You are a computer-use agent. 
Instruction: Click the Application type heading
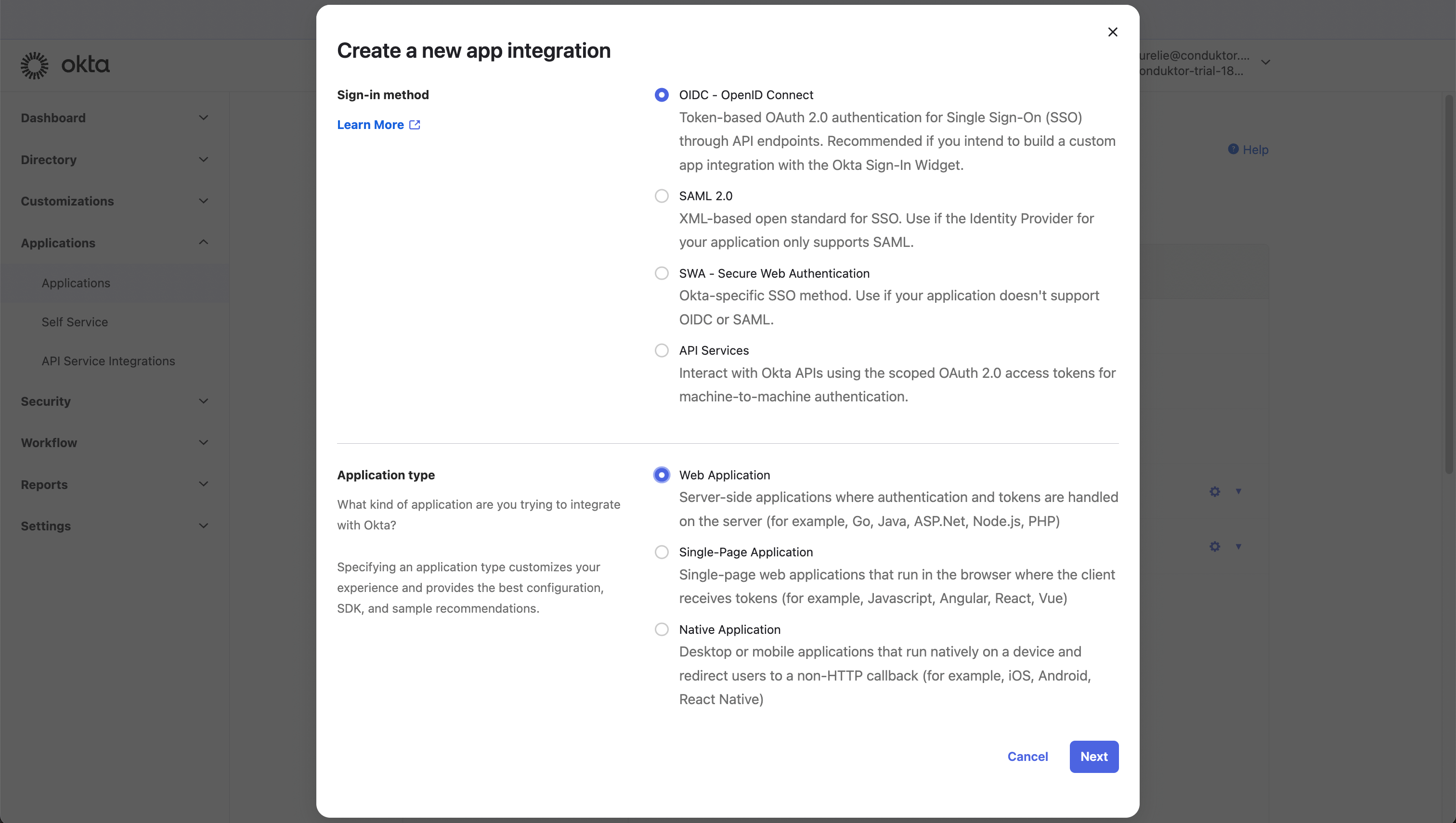tap(386, 476)
